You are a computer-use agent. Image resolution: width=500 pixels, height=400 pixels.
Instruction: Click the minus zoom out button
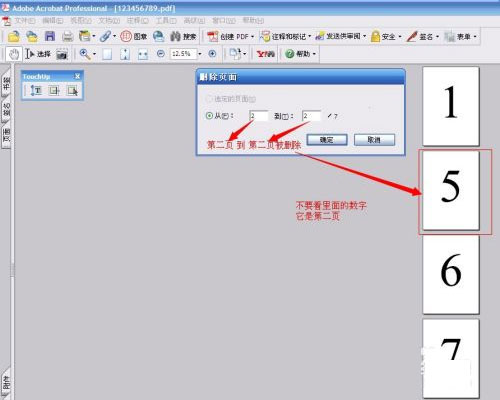[x=161, y=53]
